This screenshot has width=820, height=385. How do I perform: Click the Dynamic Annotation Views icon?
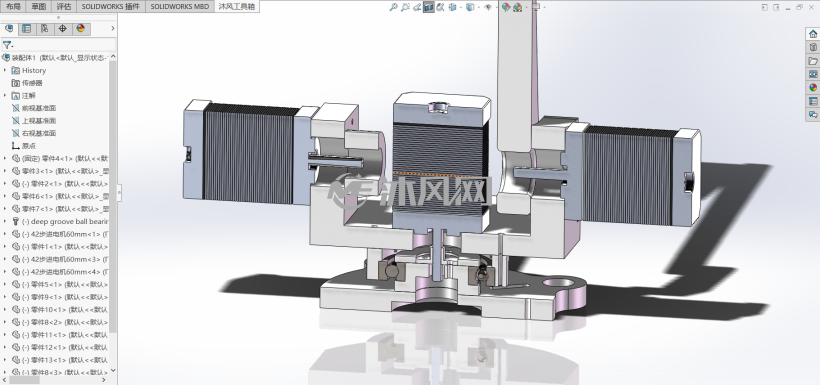click(440, 7)
